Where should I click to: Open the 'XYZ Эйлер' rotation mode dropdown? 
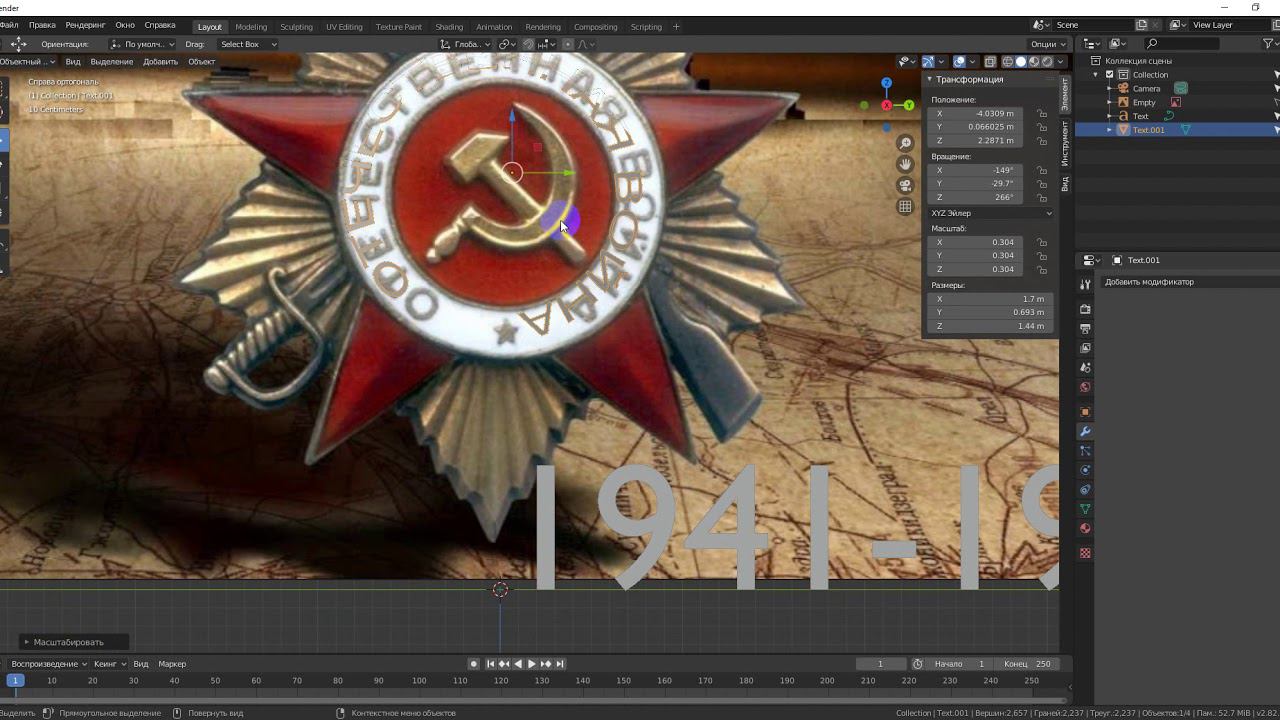click(991, 213)
